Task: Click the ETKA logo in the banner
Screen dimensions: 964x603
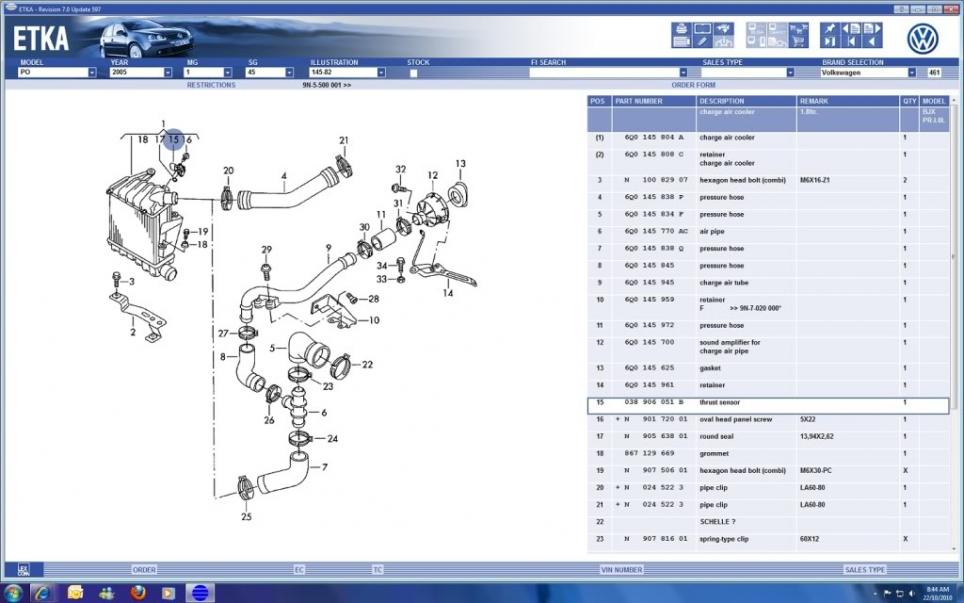Action: click(41, 38)
